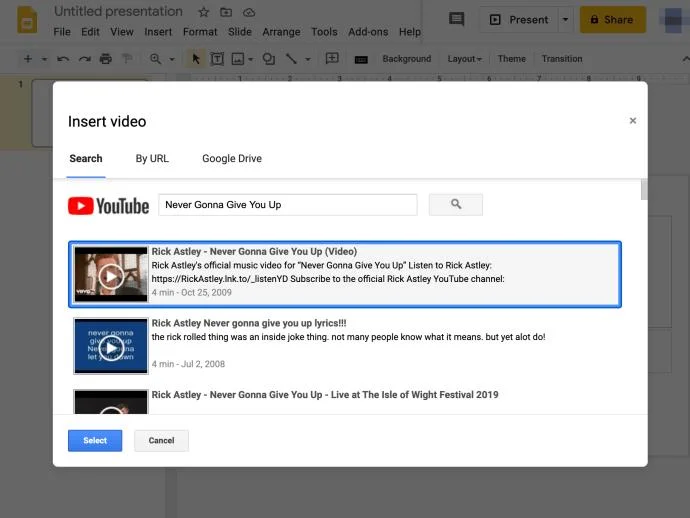Open the Add-ons menu
This screenshot has height=518, width=690.
tap(368, 32)
